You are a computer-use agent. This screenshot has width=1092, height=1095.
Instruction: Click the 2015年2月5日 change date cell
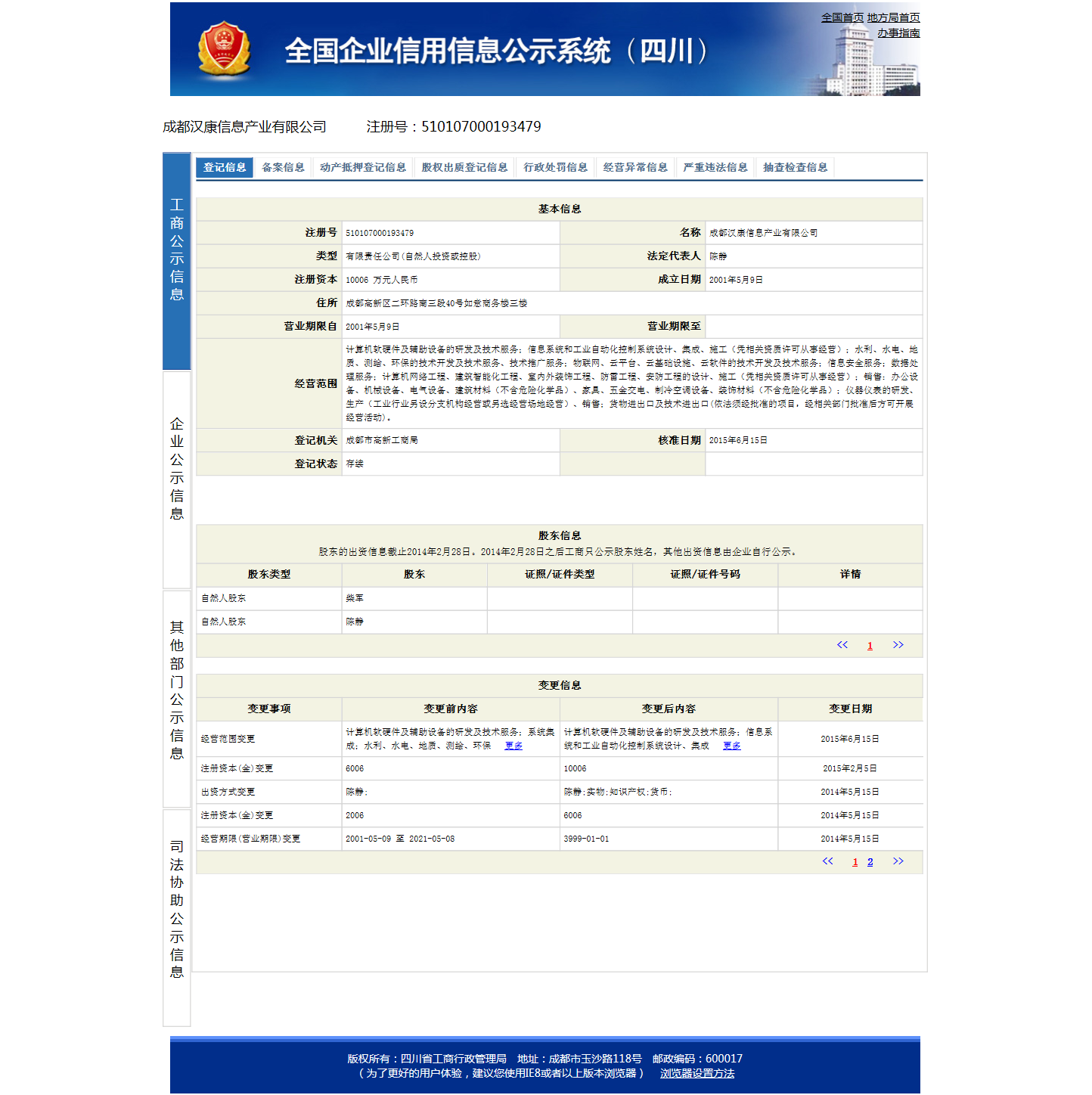pyautogui.click(x=850, y=768)
